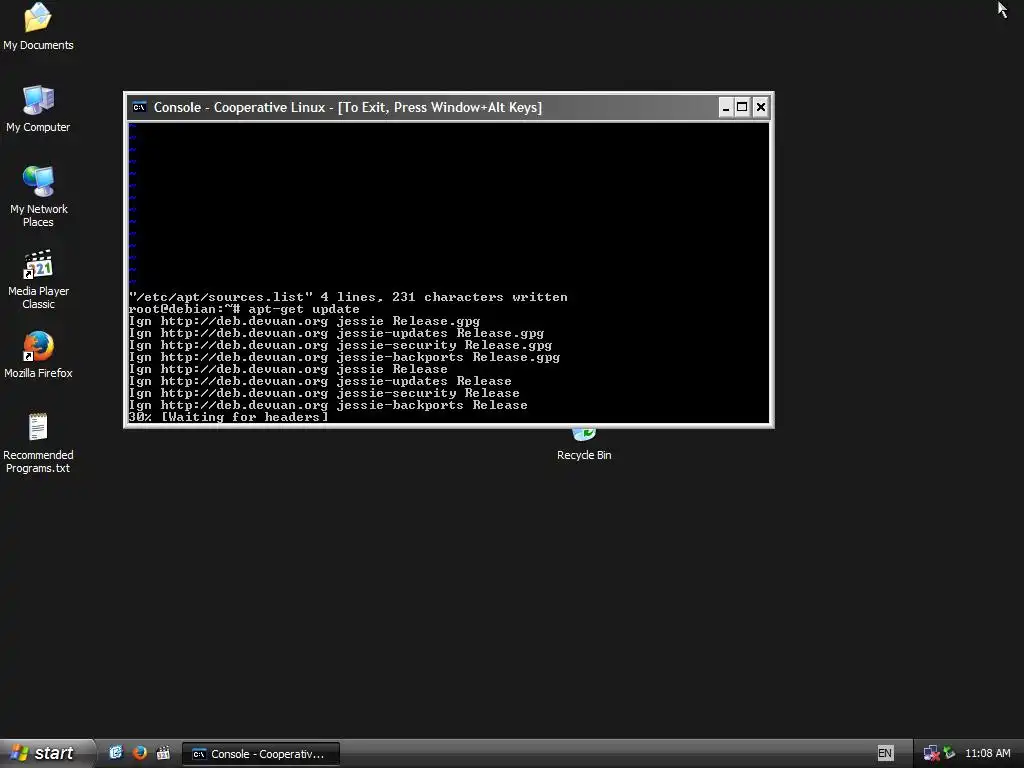Launch Media Player Classic from quick launch

[x=163, y=753]
